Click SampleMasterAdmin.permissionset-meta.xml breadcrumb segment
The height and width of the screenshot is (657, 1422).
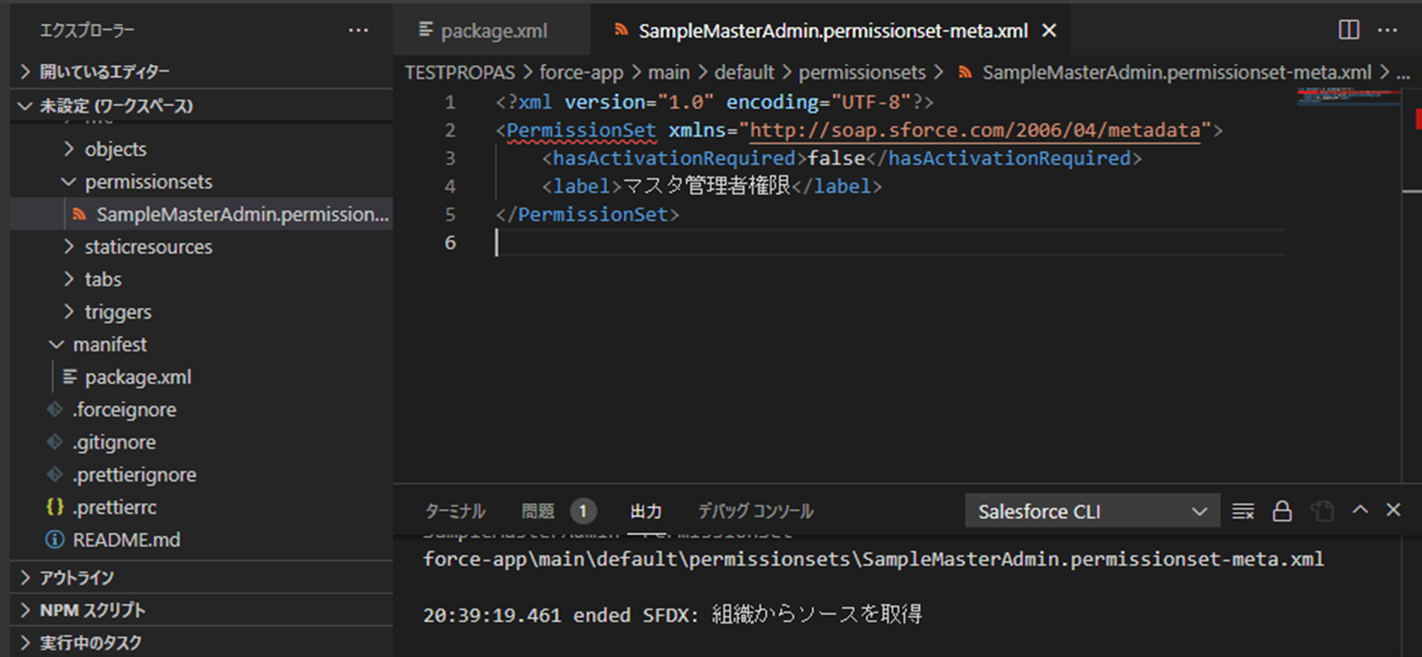[1177, 72]
